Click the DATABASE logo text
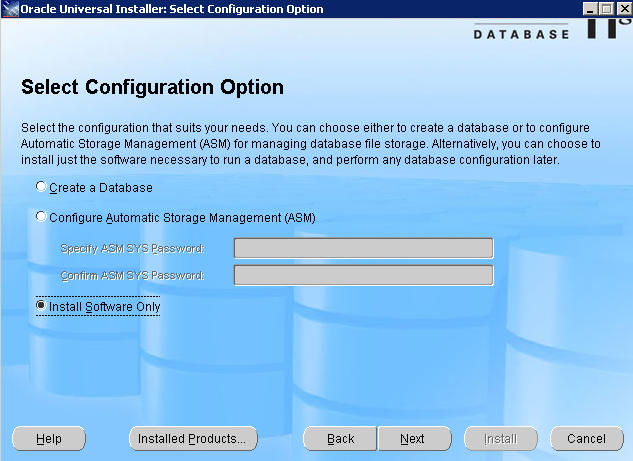 [521, 35]
